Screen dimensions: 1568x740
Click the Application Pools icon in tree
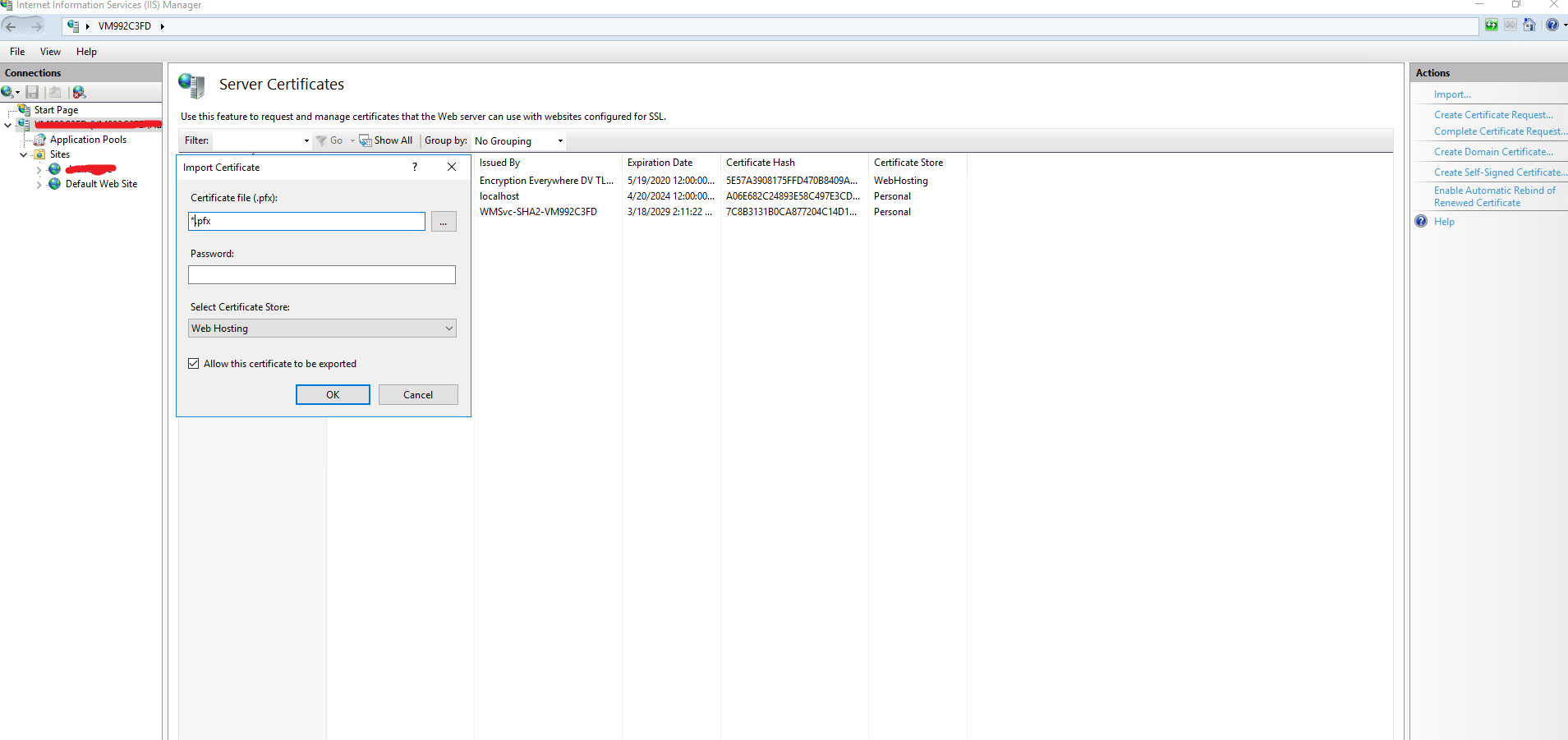point(39,140)
